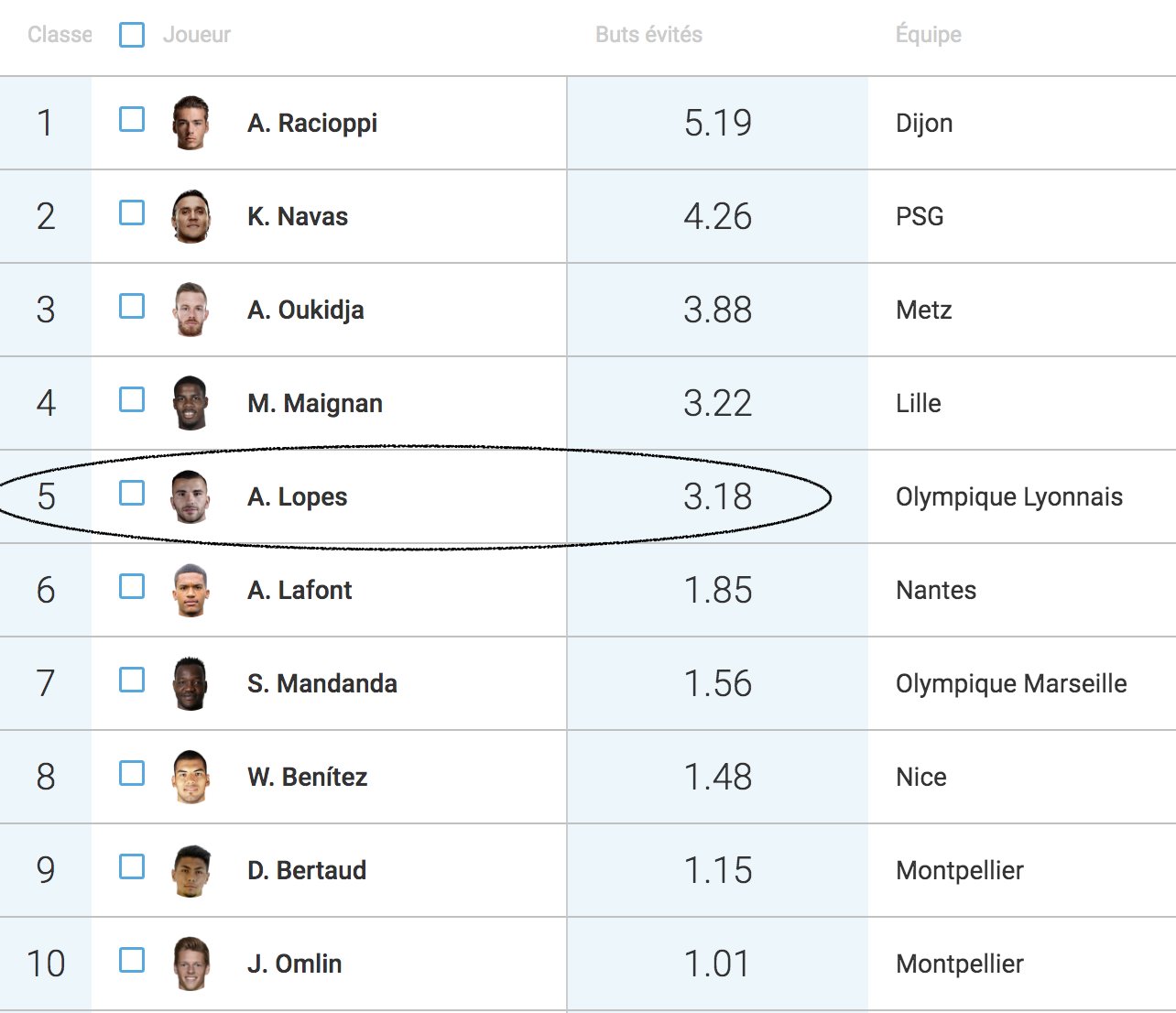The width and height of the screenshot is (1176, 1013).
Task: Toggle the select-all checkbox beside Joueur
Action: (132, 35)
